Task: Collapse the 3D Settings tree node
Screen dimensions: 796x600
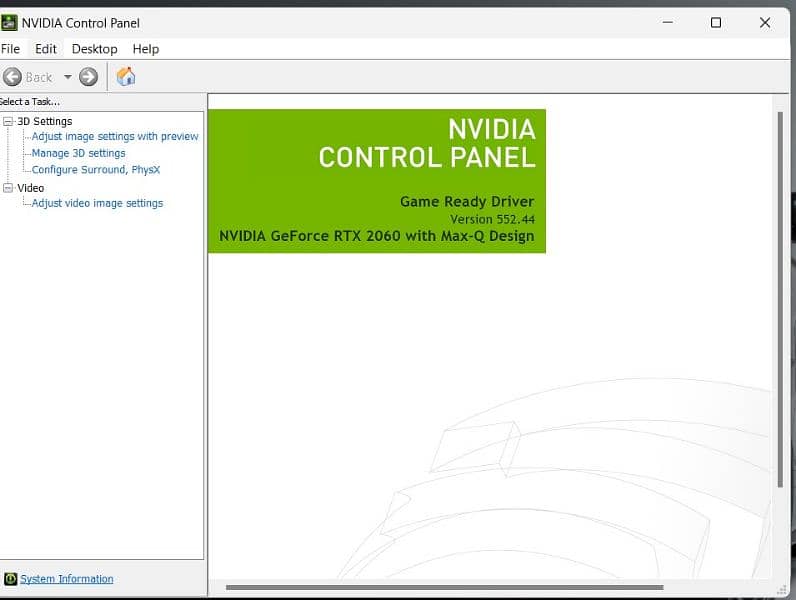Action: pos(8,121)
